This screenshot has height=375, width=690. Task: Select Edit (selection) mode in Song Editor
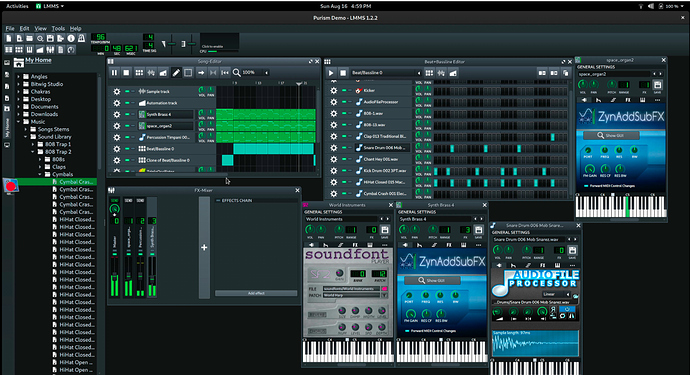click(188, 73)
